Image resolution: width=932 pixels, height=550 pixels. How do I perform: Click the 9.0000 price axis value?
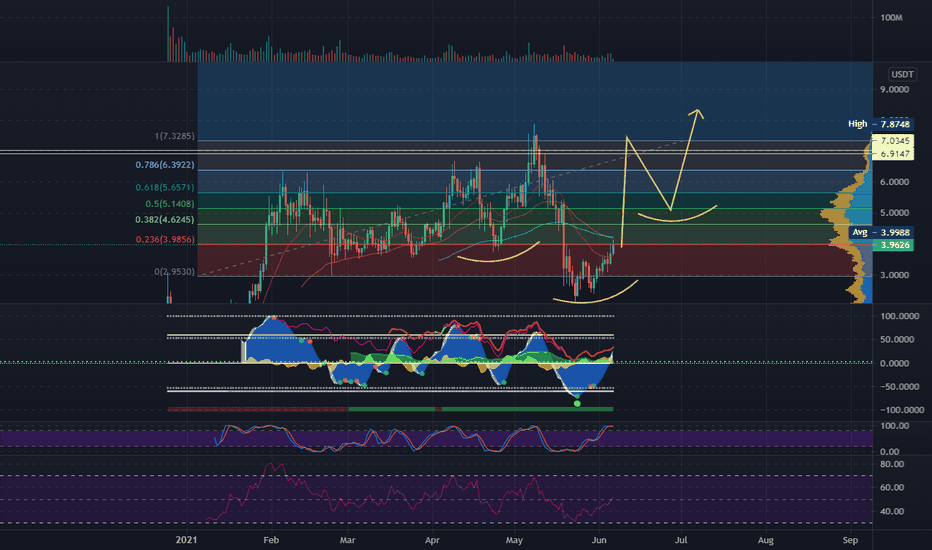click(895, 89)
